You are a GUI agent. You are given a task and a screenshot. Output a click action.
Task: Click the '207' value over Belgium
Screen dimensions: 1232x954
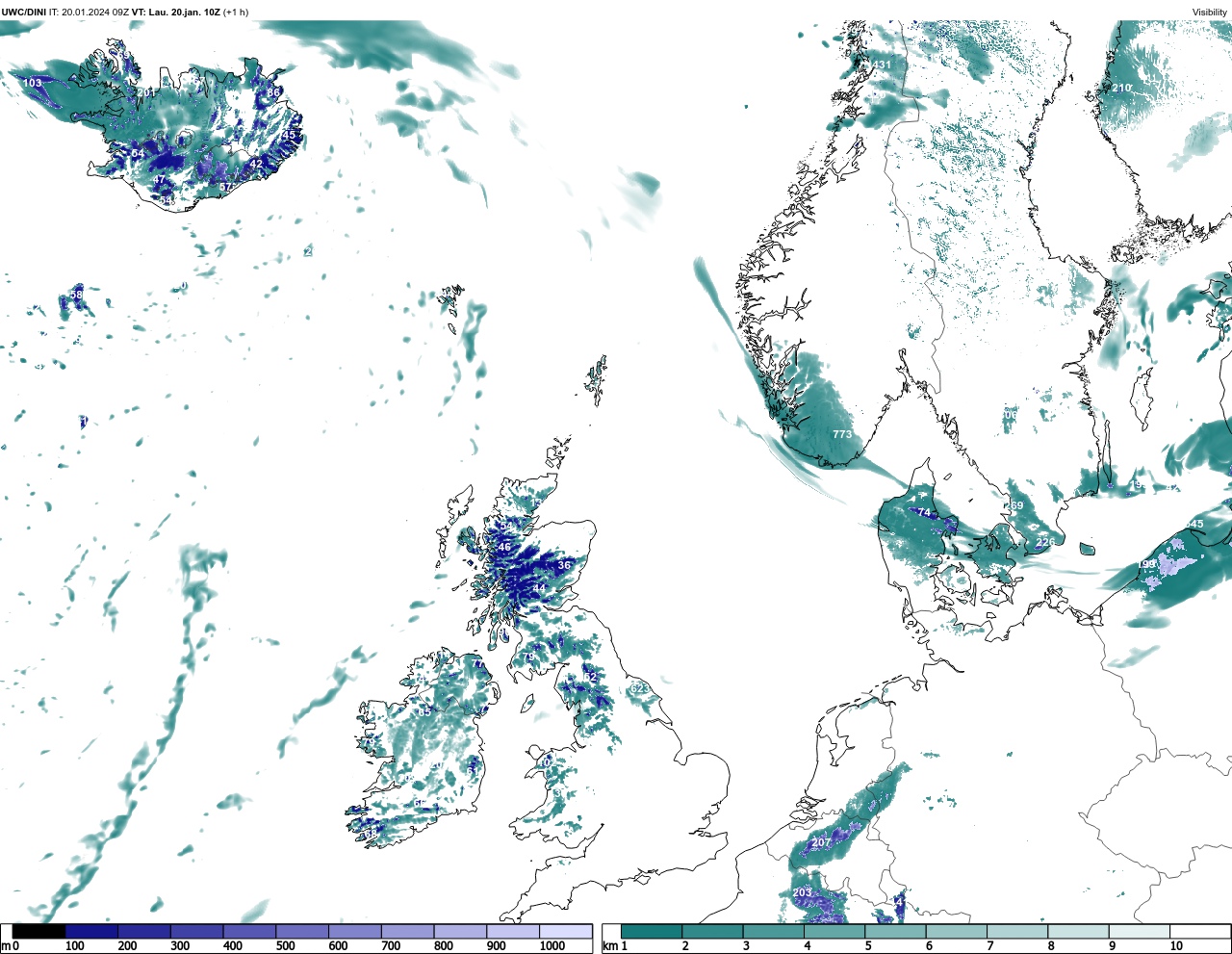(x=821, y=842)
